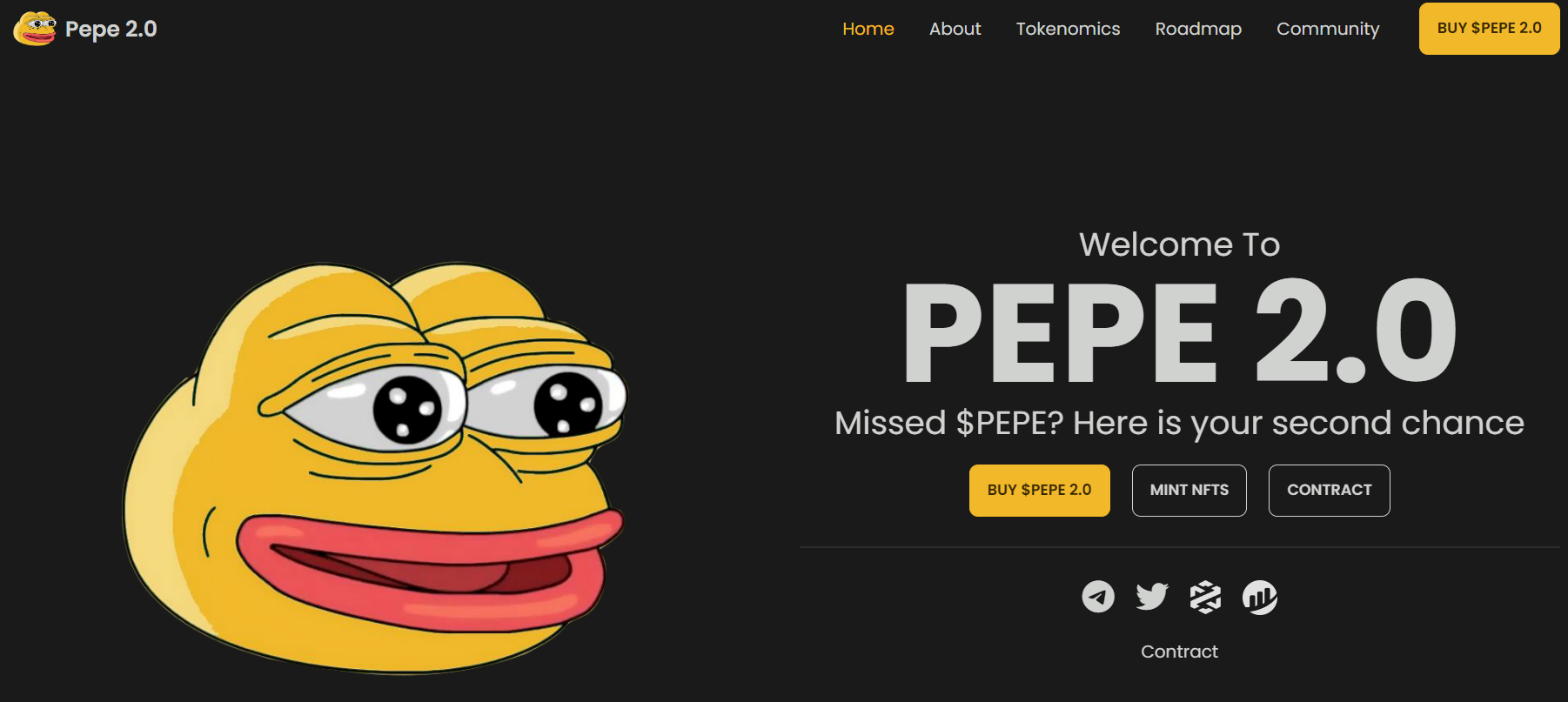This screenshot has height=702, width=1568.
Task: Open the About section
Action: tap(955, 29)
